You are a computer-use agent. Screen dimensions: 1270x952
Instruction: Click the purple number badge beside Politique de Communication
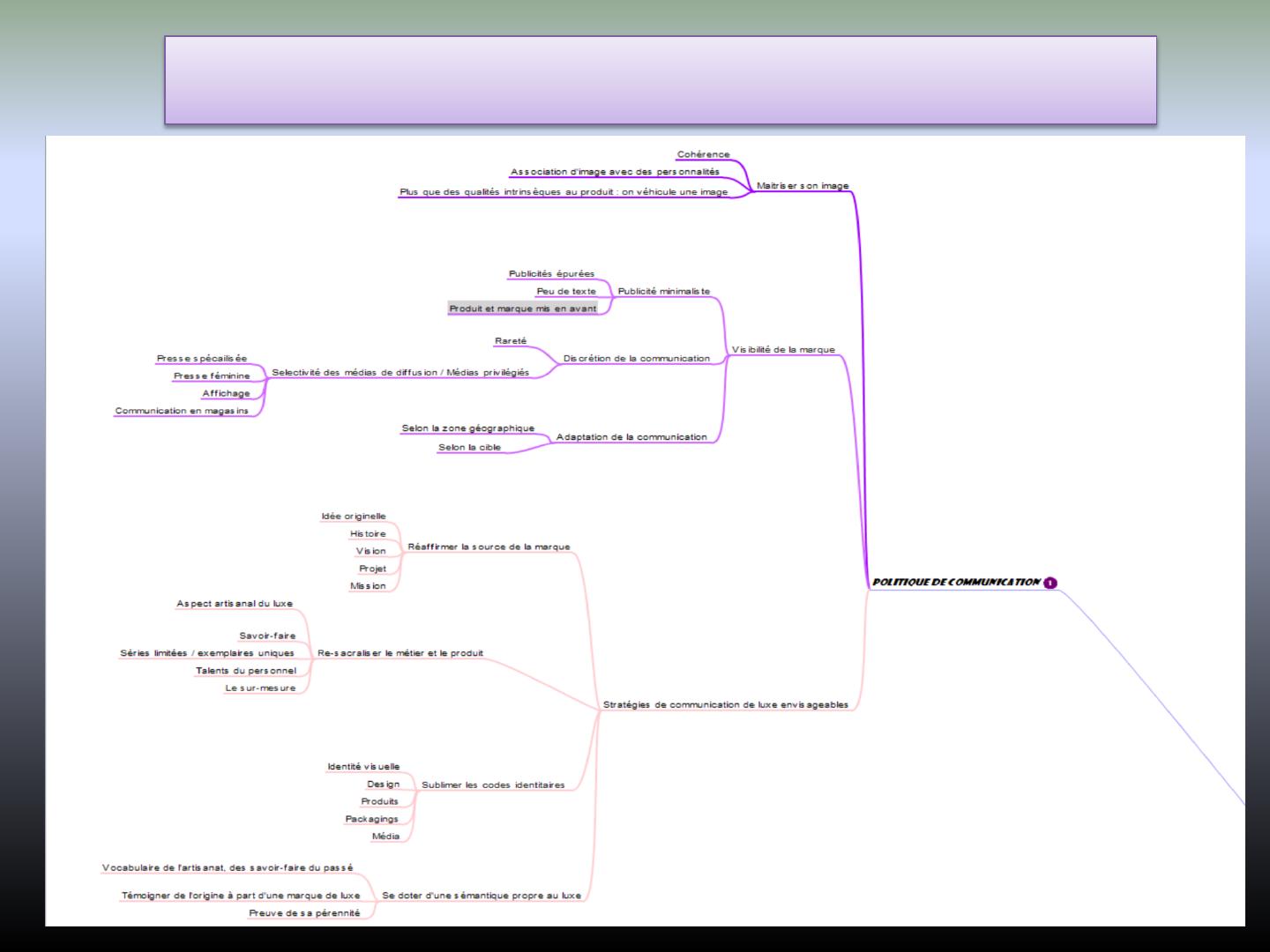(x=1050, y=583)
